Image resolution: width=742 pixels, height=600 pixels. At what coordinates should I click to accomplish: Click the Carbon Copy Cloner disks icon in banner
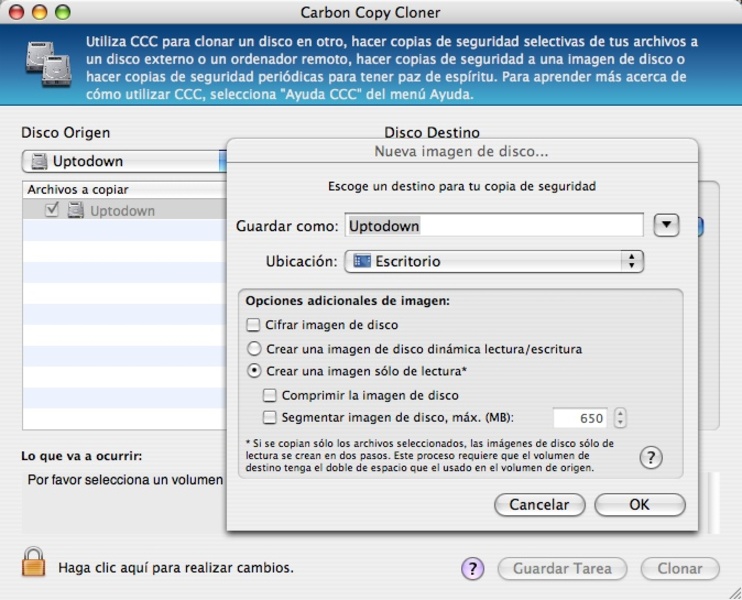[x=48, y=64]
